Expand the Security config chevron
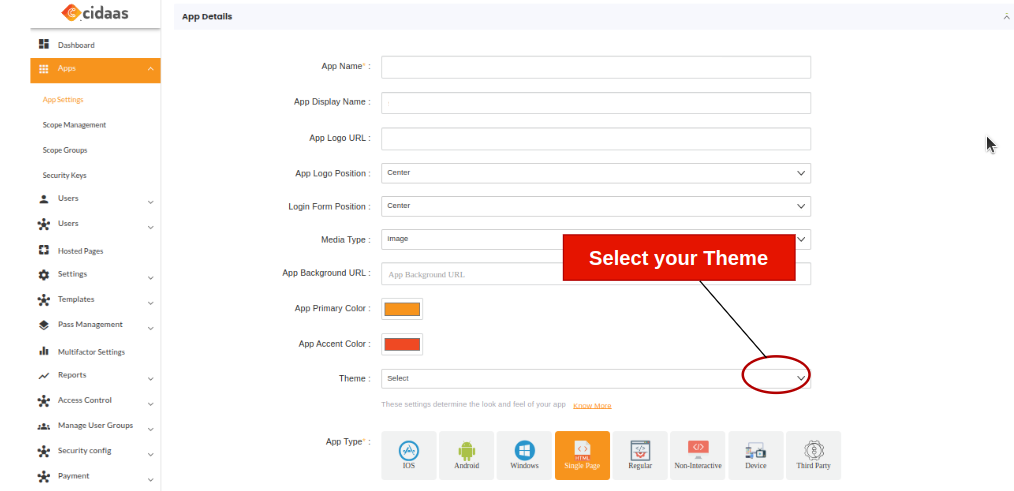The height and width of the screenshot is (491, 1014). [151, 454]
